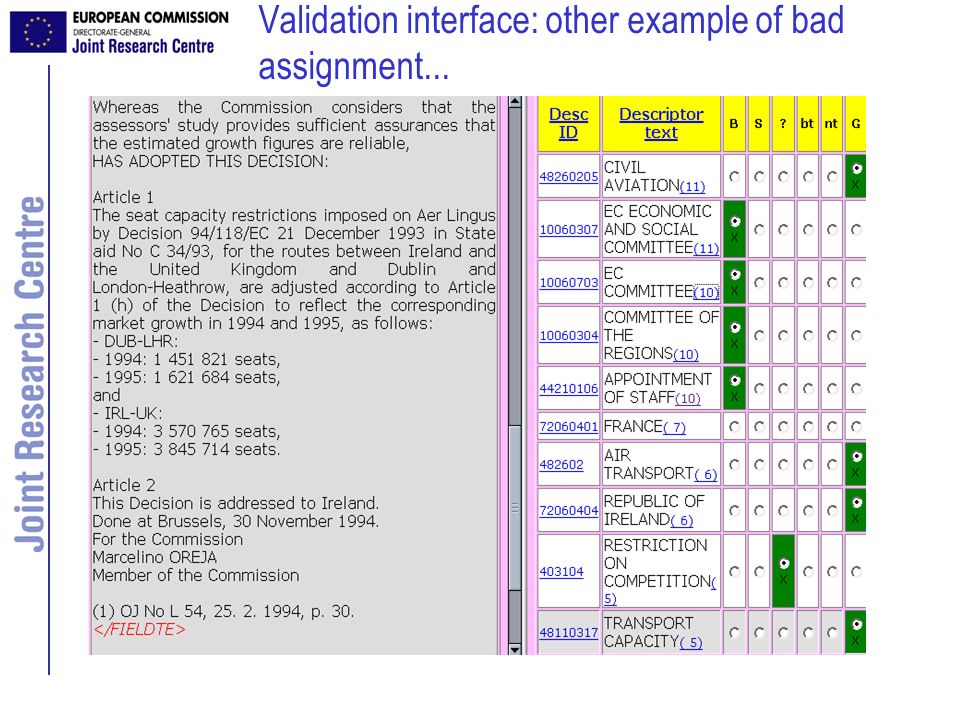
Task: Click the 'Article 2' heading text
Action: pos(124,486)
